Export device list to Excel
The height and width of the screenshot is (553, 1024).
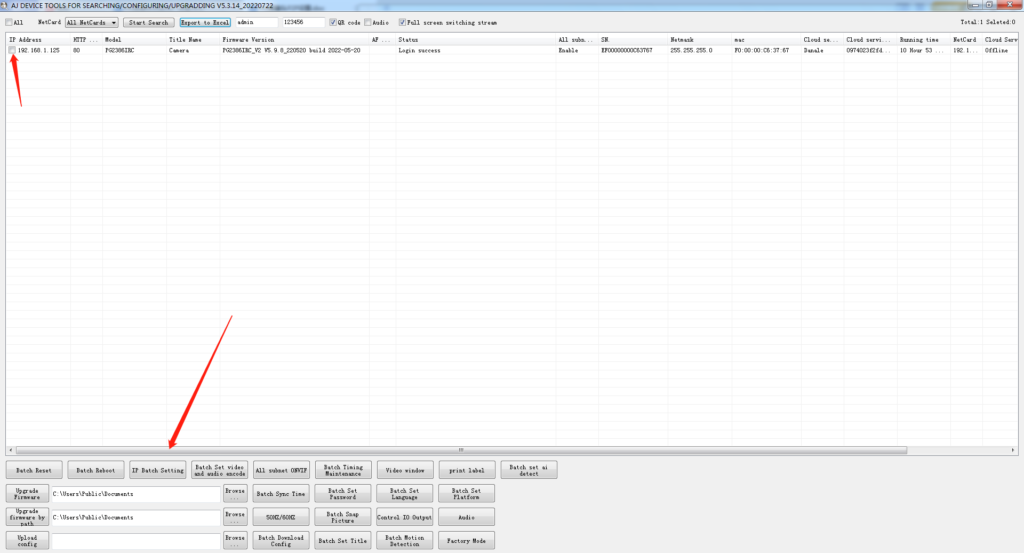(x=205, y=22)
